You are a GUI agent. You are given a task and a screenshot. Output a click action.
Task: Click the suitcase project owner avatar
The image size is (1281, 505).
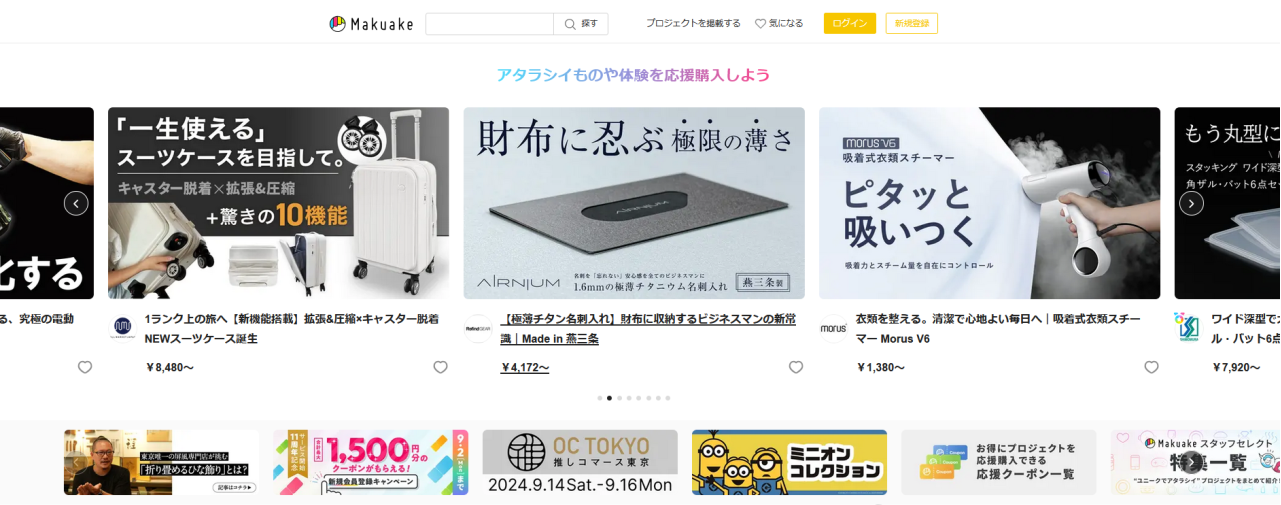tap(121, 327)
